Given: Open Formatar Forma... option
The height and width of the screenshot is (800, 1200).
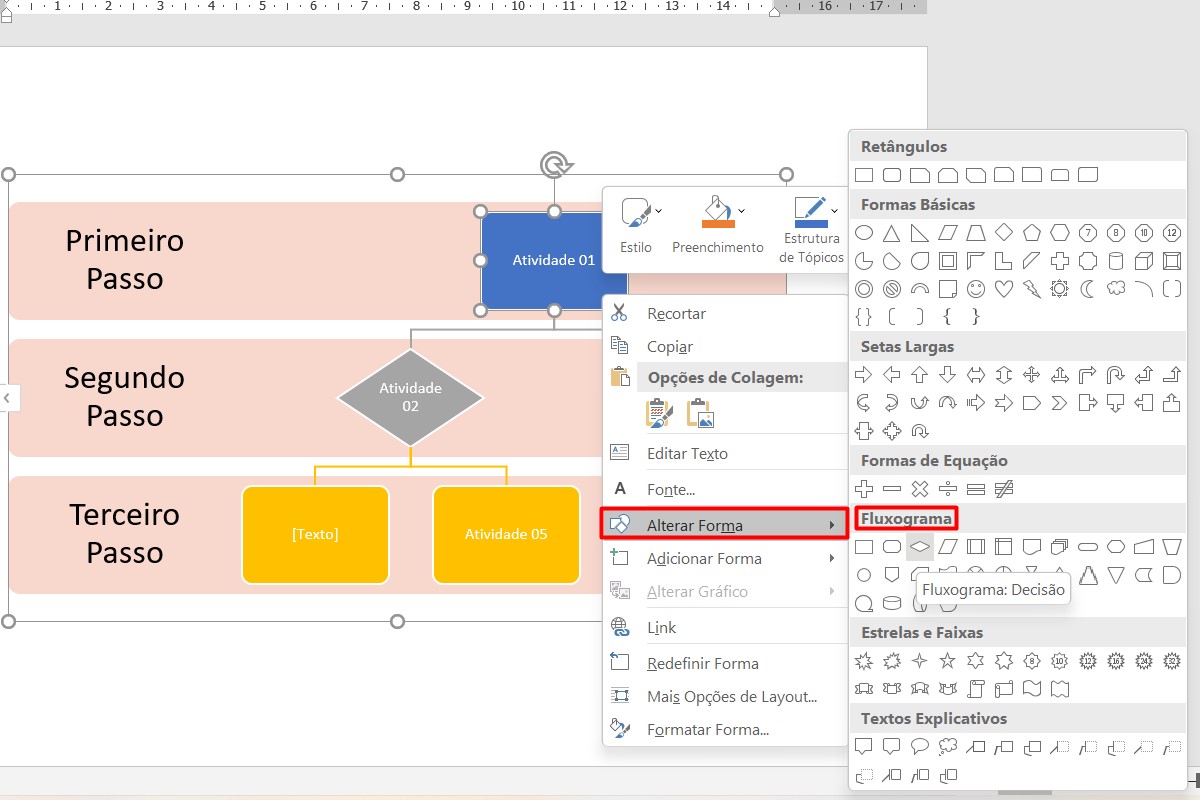Looking at the screenshot, I should click(725, 729).
